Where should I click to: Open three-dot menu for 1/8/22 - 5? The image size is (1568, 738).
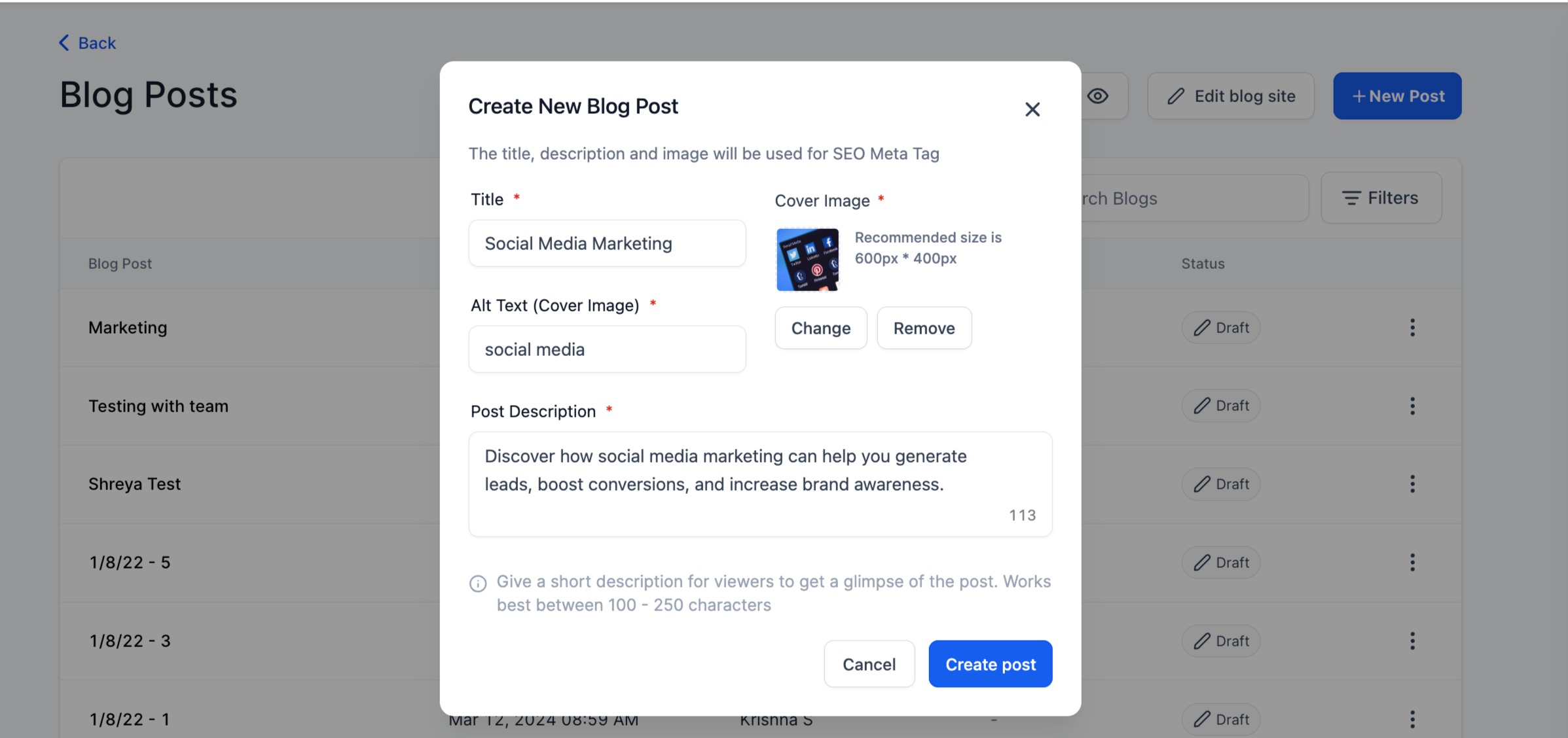click(x=1412, y=563)
